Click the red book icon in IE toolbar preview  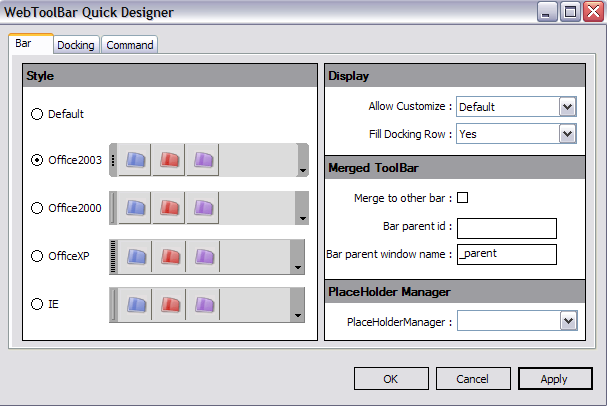(x=169, y=304)
